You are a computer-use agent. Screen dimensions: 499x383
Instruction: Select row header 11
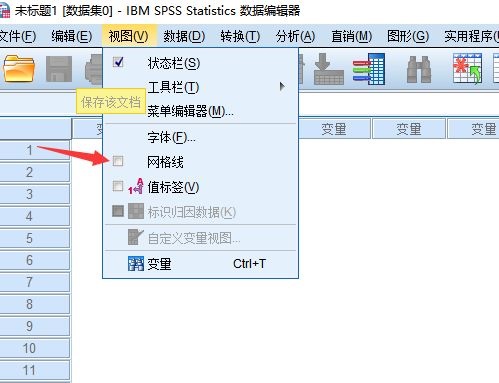tap(35, 370)
